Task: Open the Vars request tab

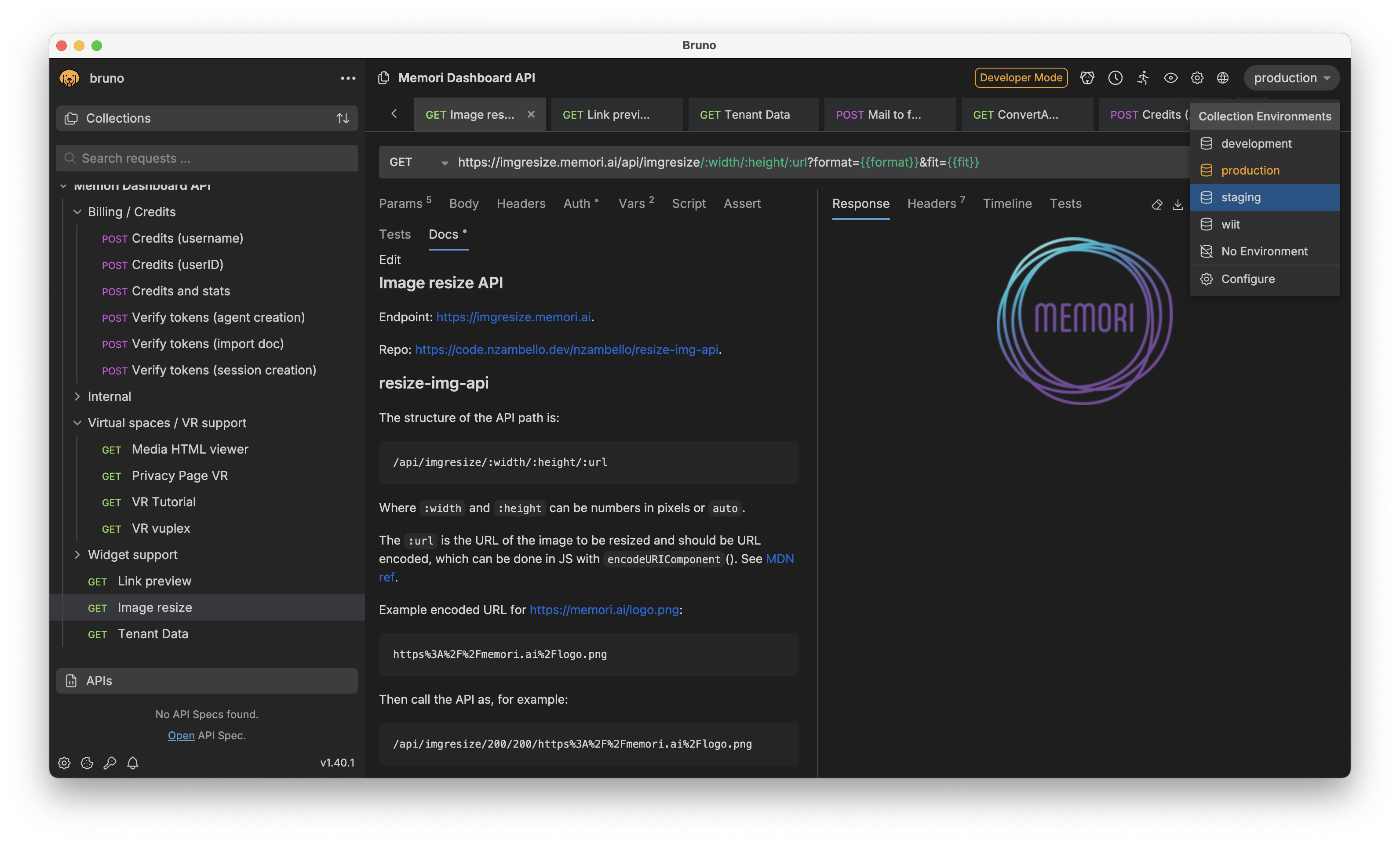Action: point(632,203)
